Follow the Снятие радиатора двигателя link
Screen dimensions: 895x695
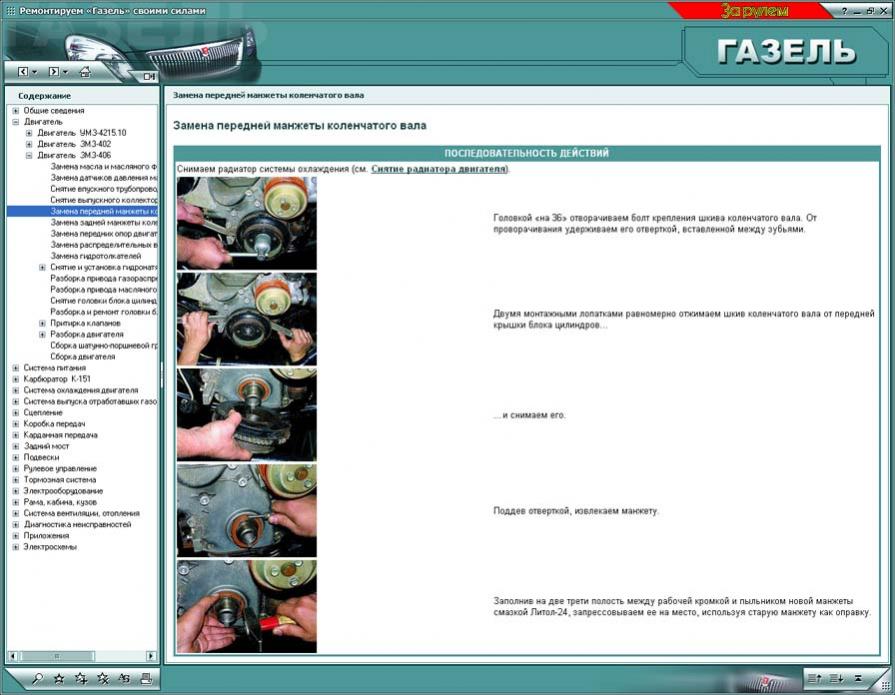pos(438,169)
